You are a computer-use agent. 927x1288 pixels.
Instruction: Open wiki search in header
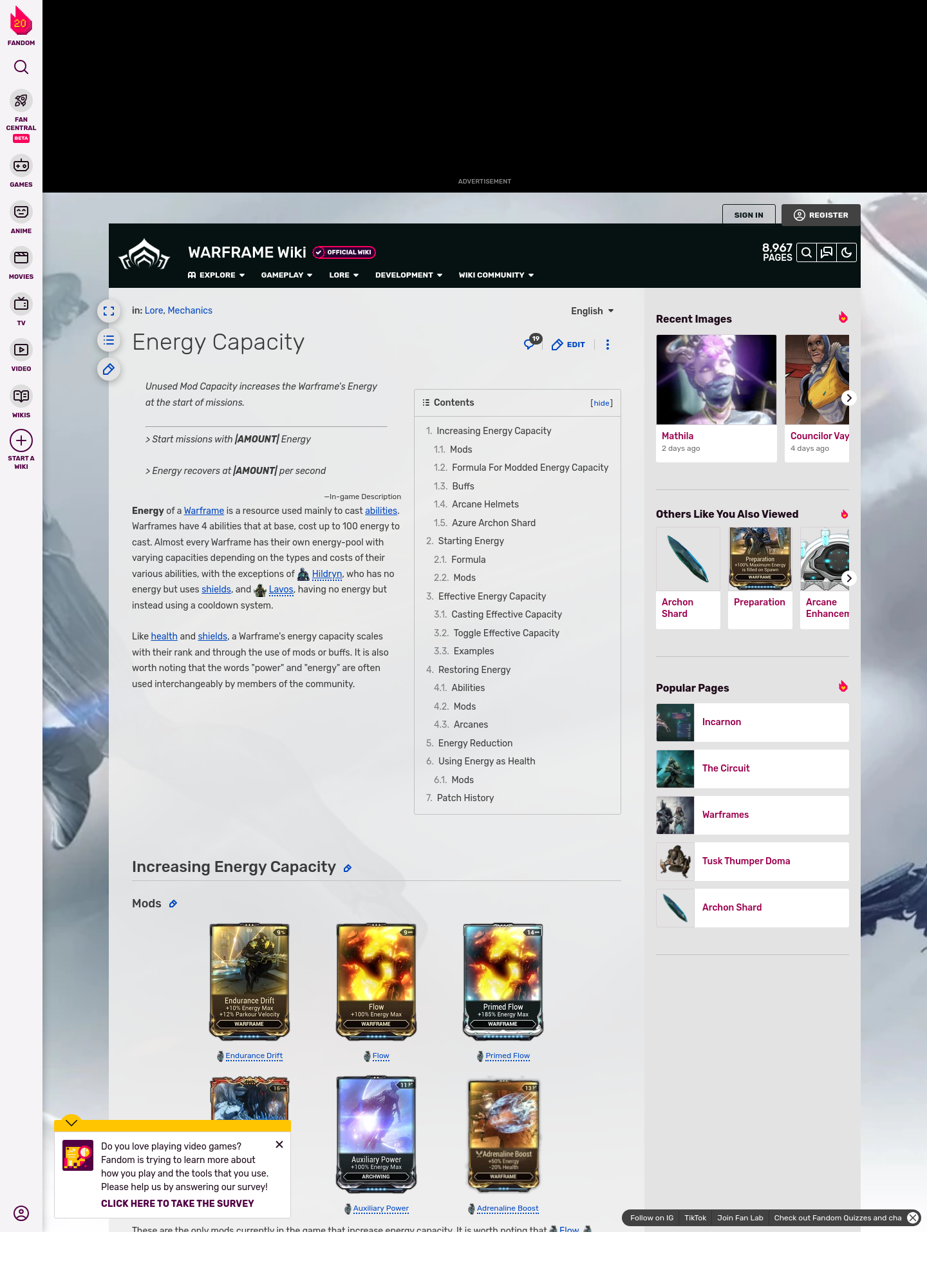coord(806,252)
